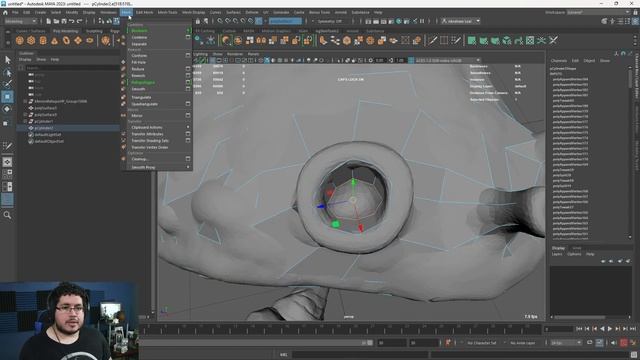Expand Booleans submenu arrow
The image size is (640, 360).
(x=188, y=30)
